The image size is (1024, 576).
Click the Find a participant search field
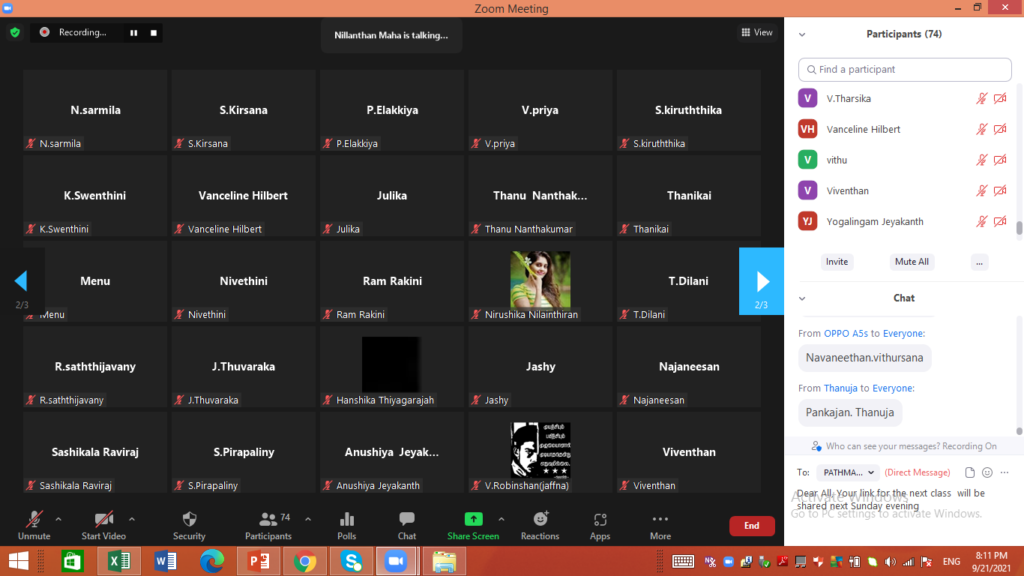(x=904, y=69)
